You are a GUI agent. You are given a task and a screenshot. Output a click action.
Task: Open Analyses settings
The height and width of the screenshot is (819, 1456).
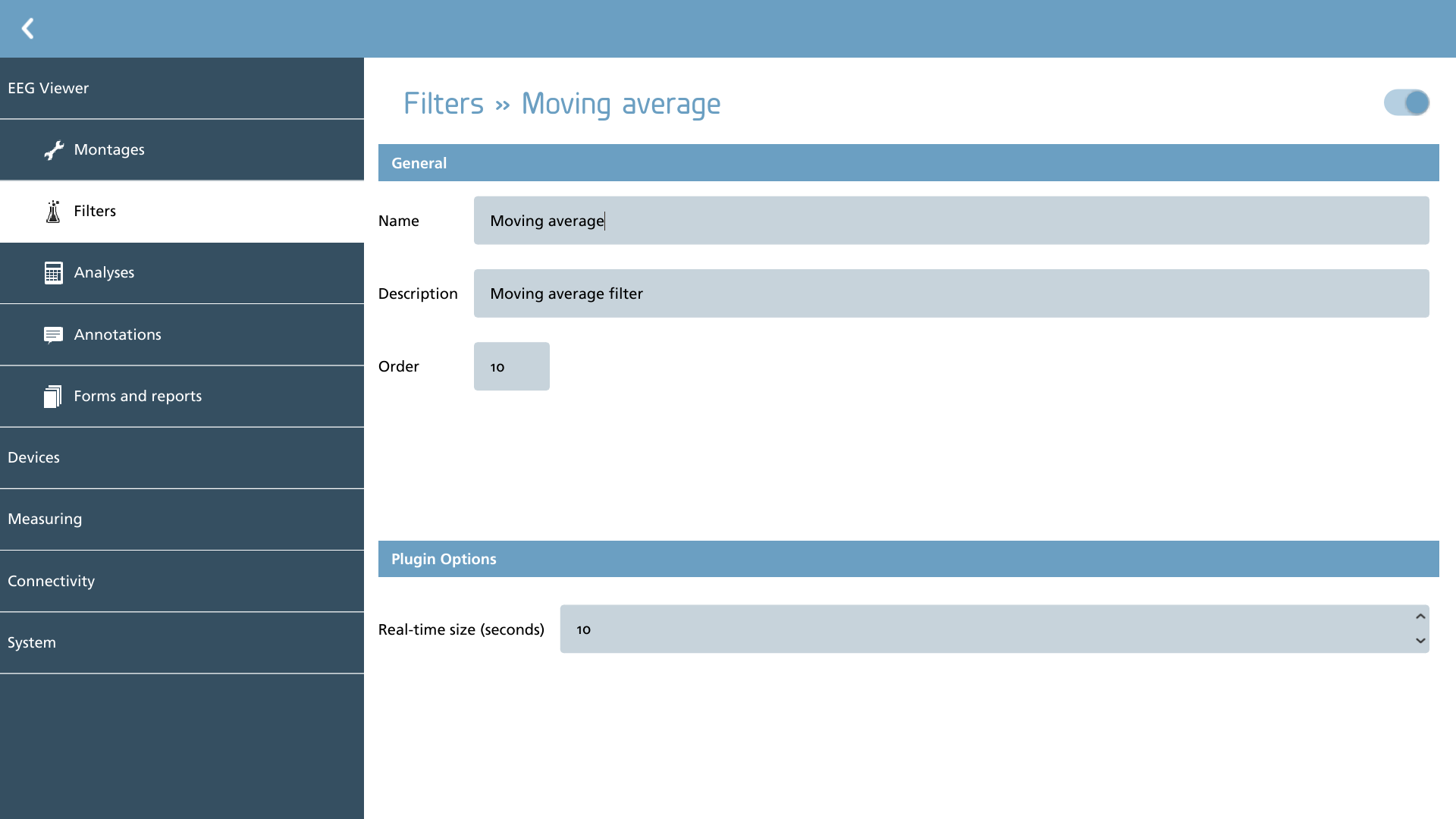[x=182, y=273]
